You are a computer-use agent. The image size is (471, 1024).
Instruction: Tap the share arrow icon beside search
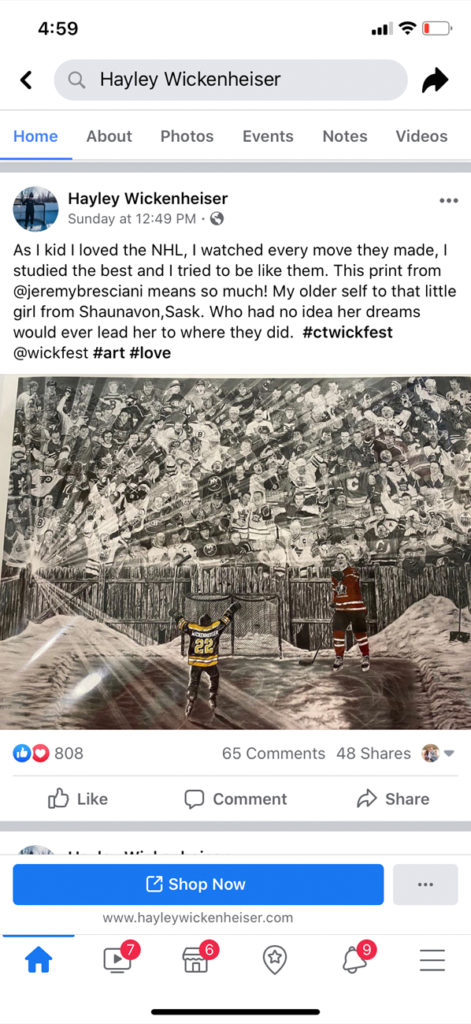click(435, 80)
